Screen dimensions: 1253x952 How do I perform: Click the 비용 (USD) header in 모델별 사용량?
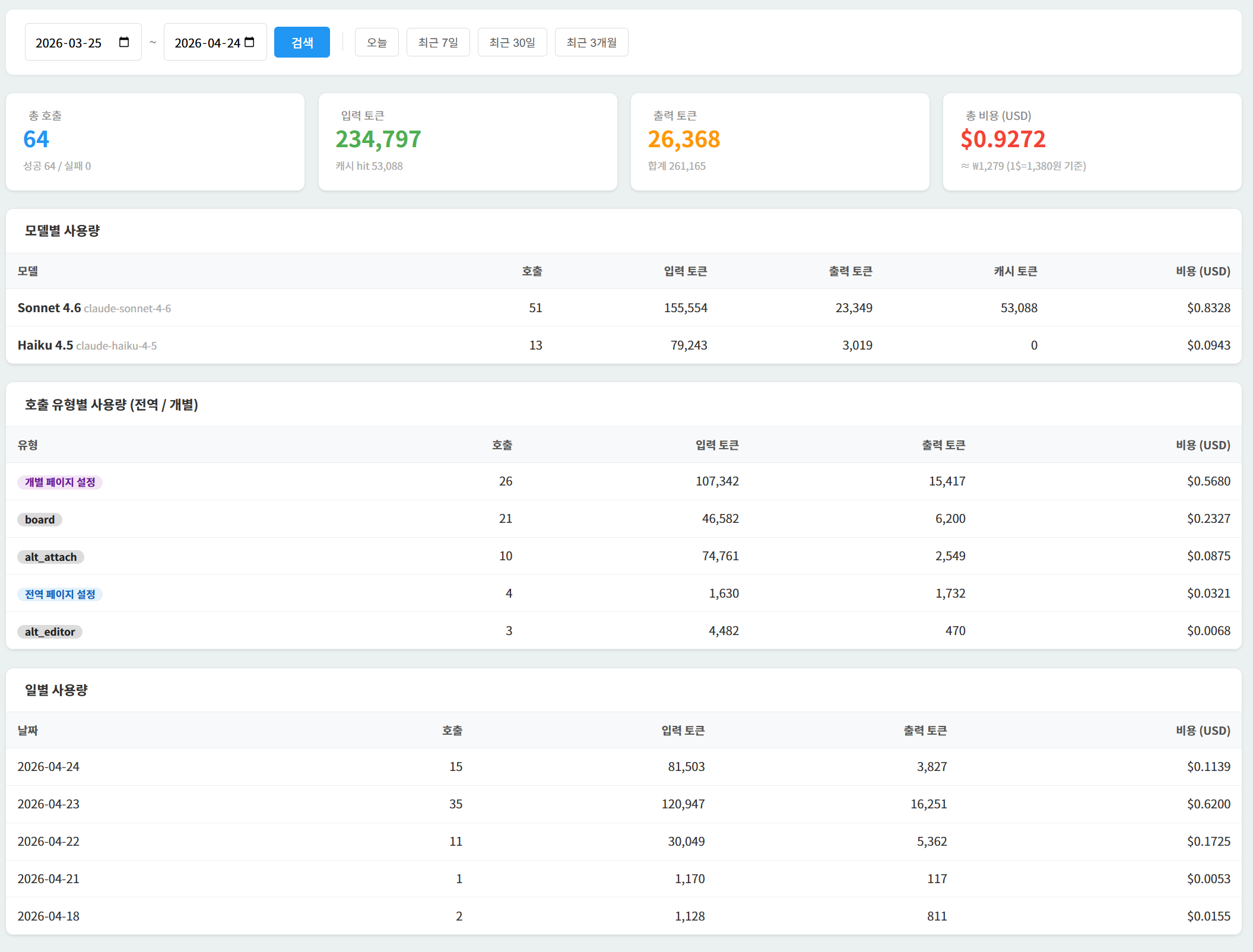pos(1203,271)
